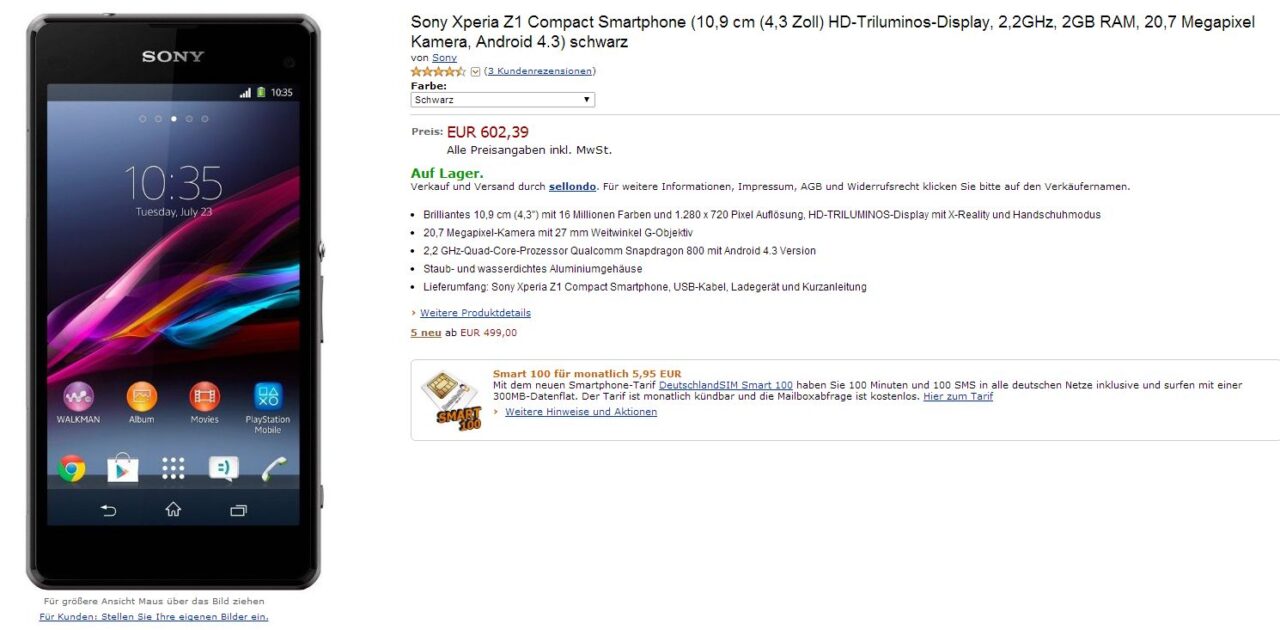Click the Album app icon
The height and width of the screenshot is (630, 1280).
142,397
